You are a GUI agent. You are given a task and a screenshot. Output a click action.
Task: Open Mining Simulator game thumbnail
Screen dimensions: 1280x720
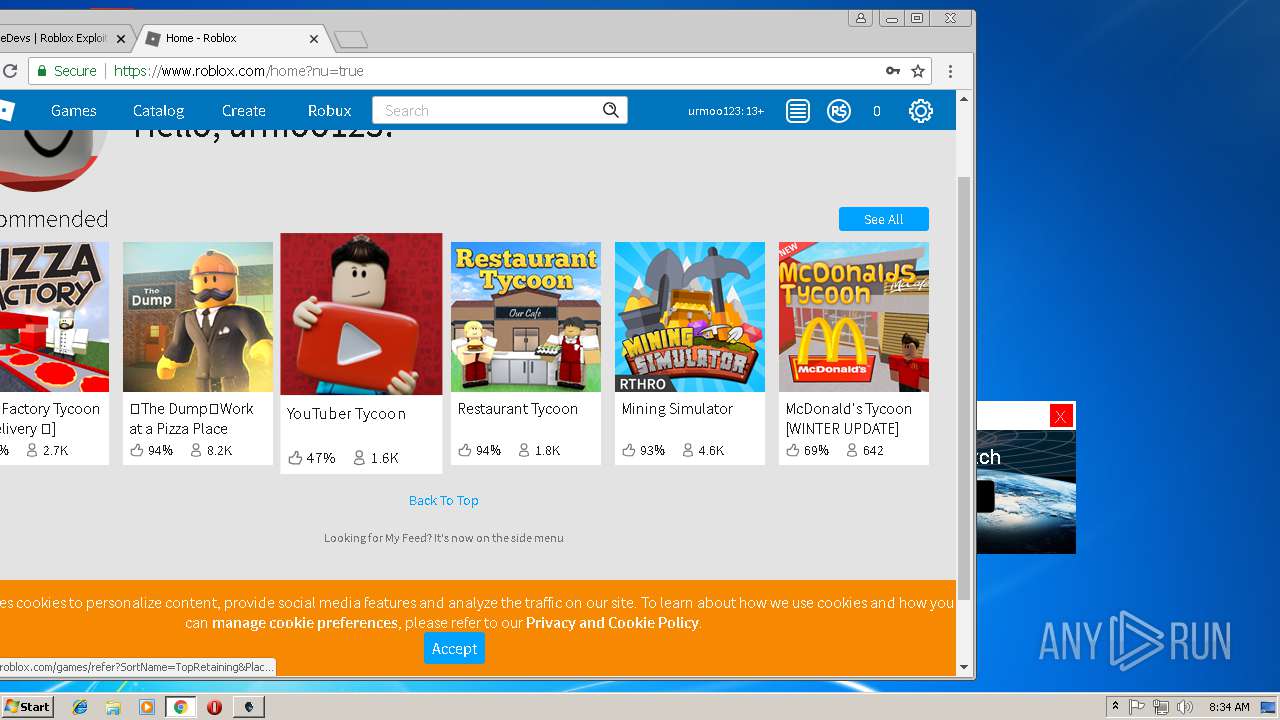tap(690, 317)
